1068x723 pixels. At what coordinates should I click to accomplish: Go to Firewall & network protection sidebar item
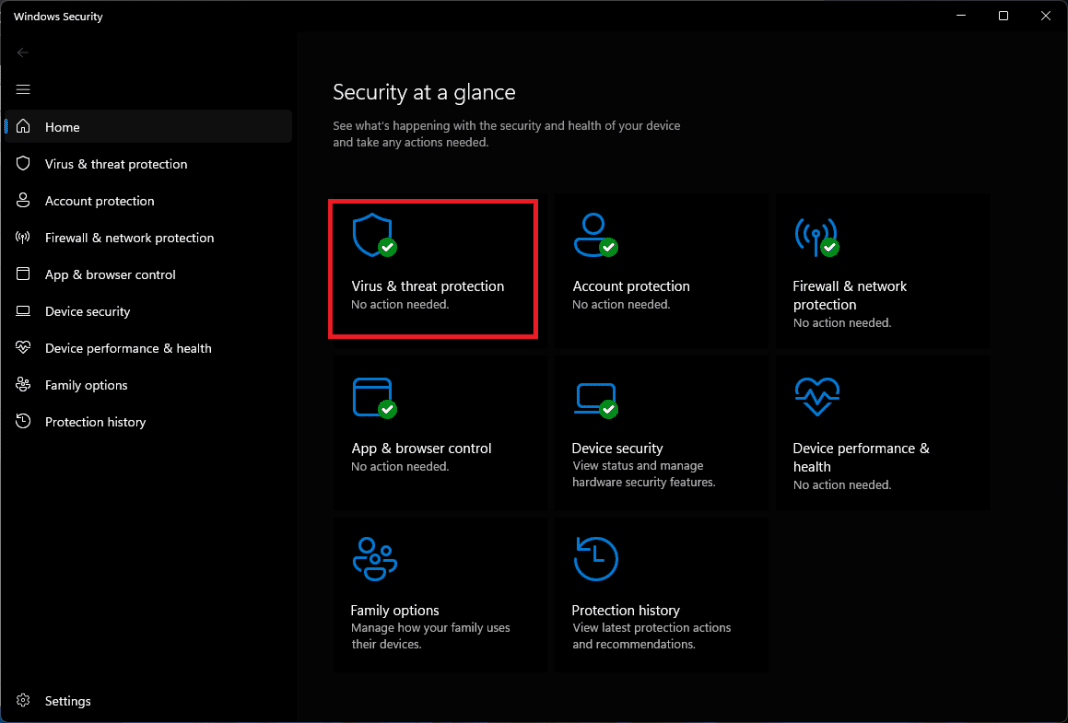pos(129,238)
